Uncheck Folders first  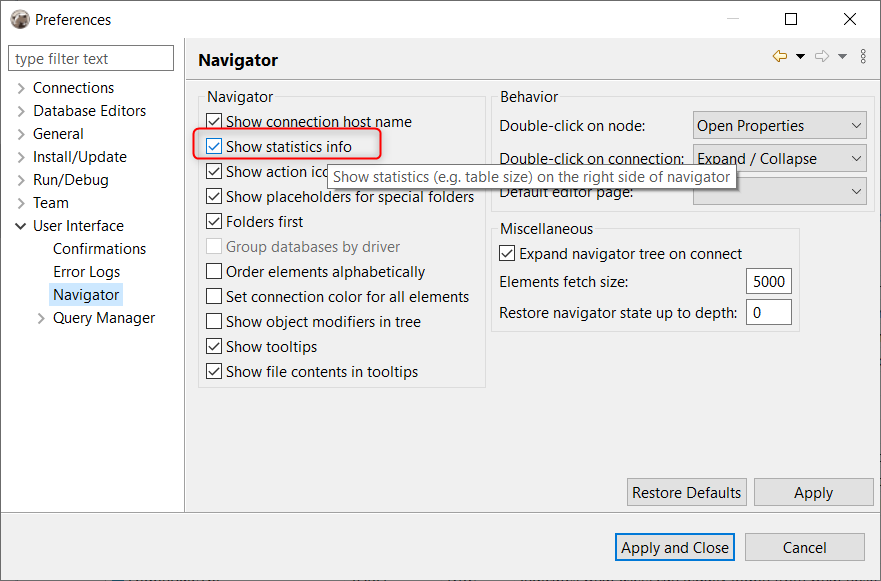[213, 221]
